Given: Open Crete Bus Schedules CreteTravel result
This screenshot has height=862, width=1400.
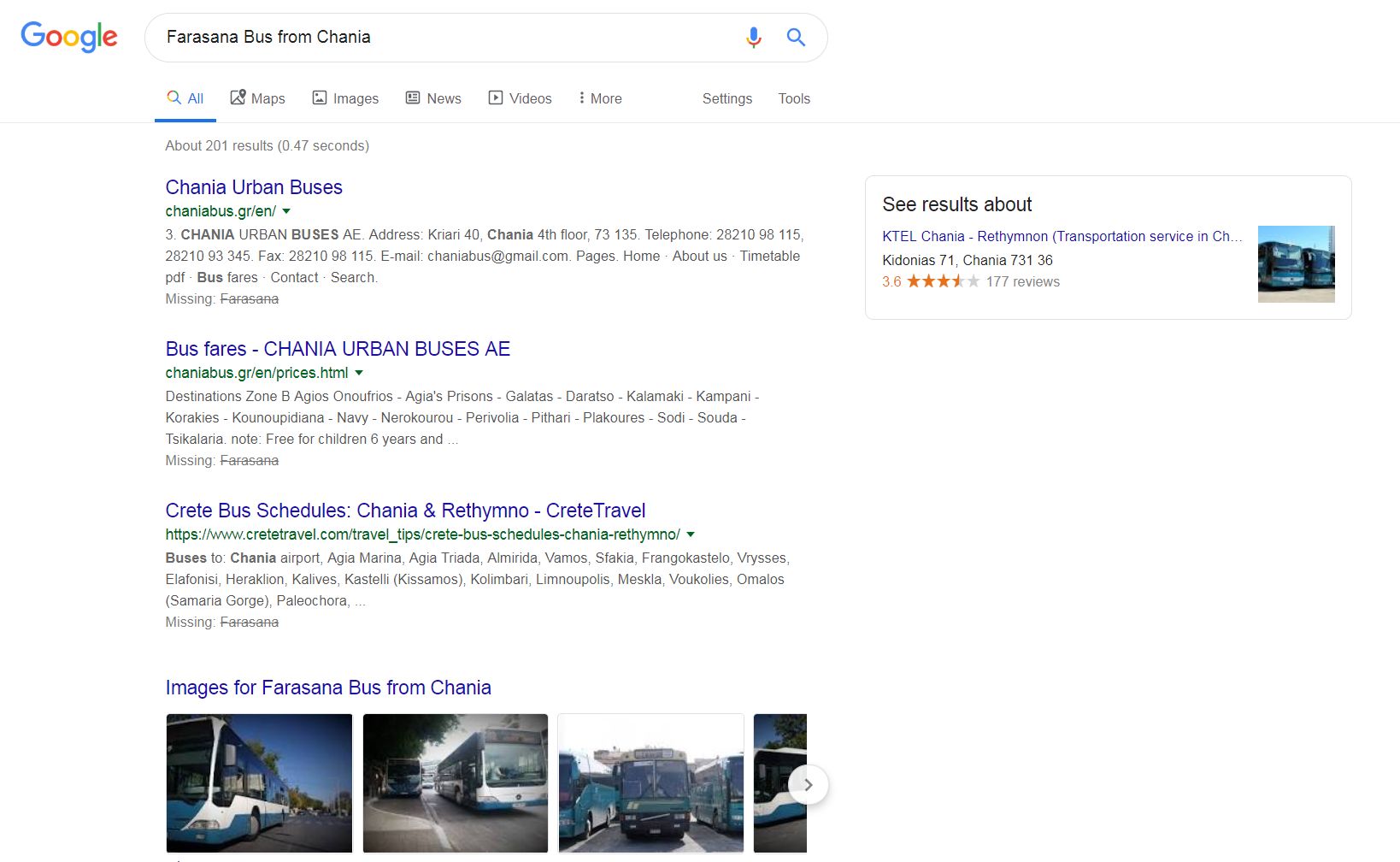Looking at the screenshot, I should point(405,511).
